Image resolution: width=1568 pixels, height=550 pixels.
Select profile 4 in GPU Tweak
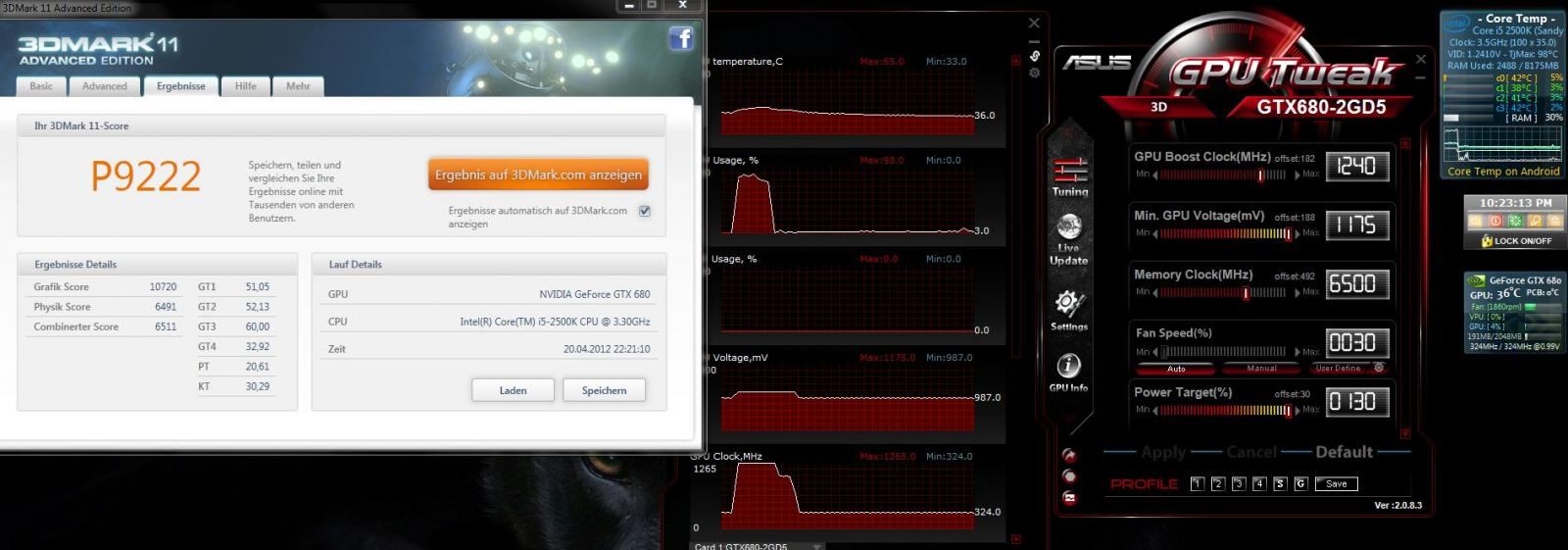pyautogui.click(x=1259, y=484)
